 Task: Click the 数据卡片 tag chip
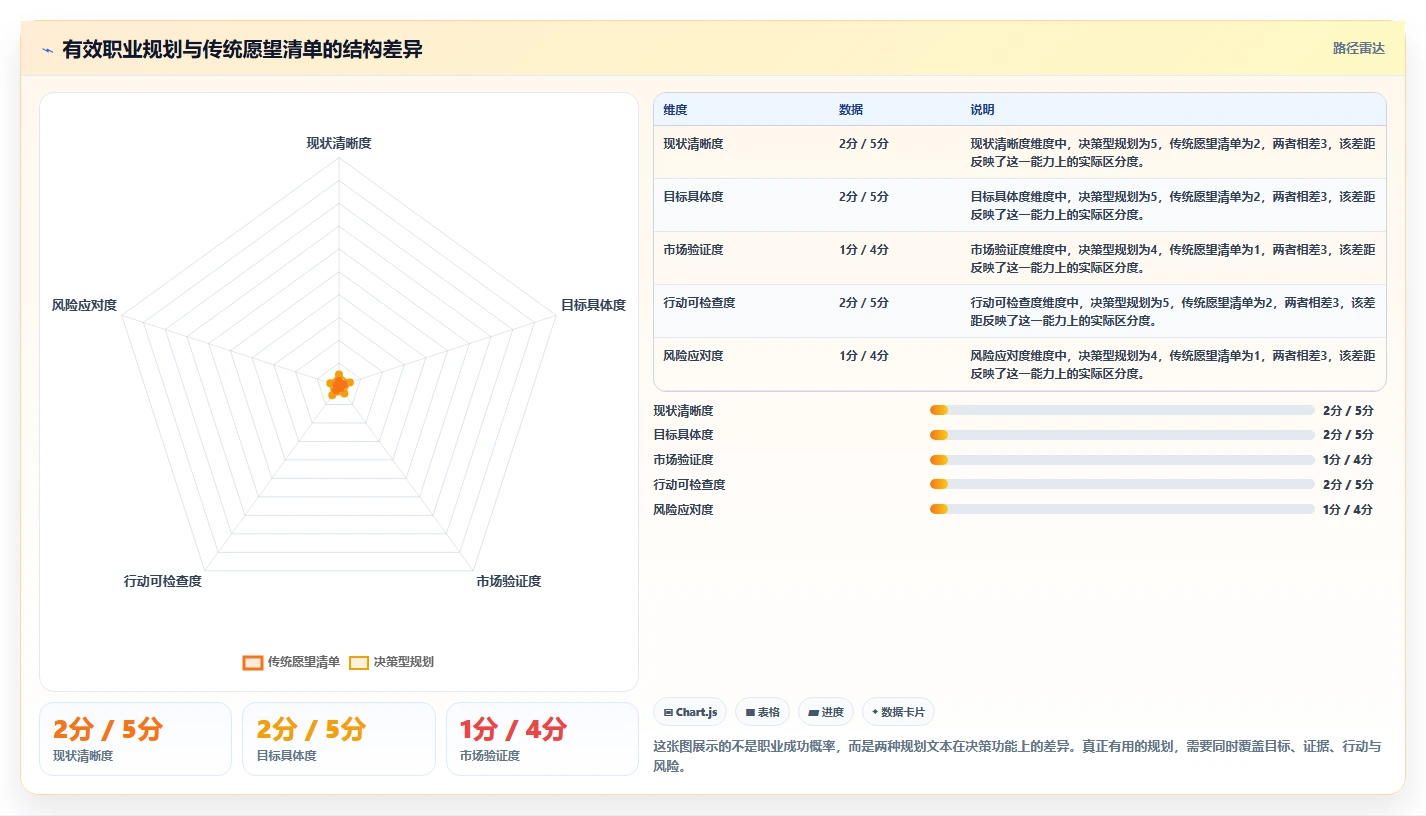coord(898,712)
